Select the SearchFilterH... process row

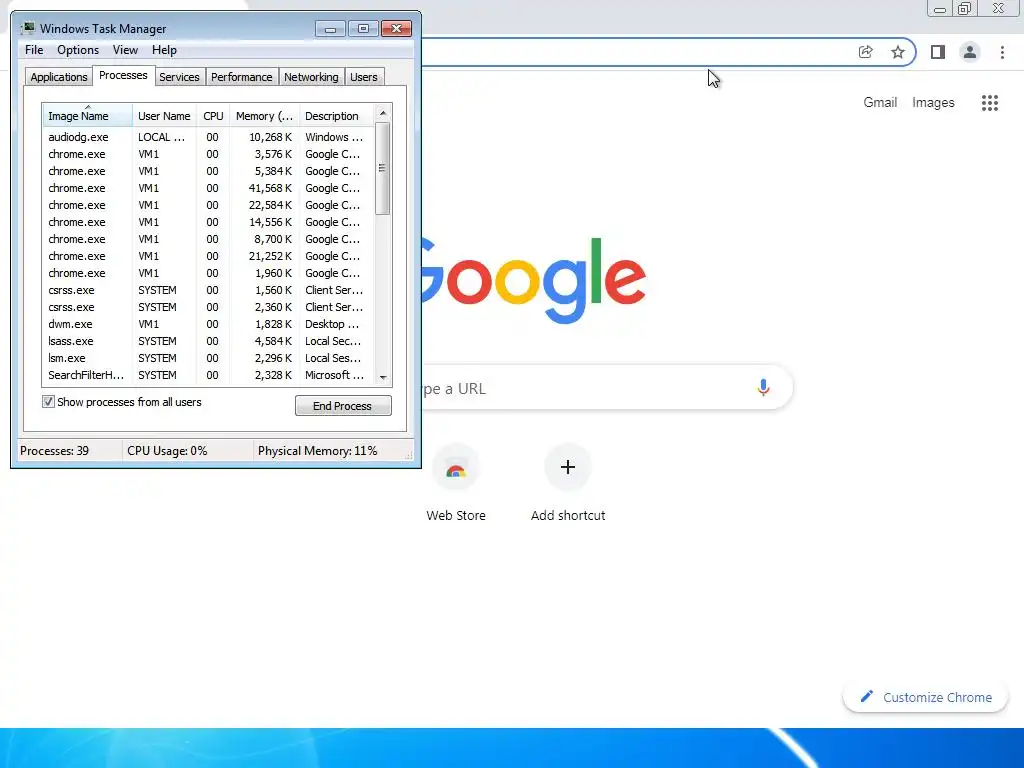click(208, 375)
